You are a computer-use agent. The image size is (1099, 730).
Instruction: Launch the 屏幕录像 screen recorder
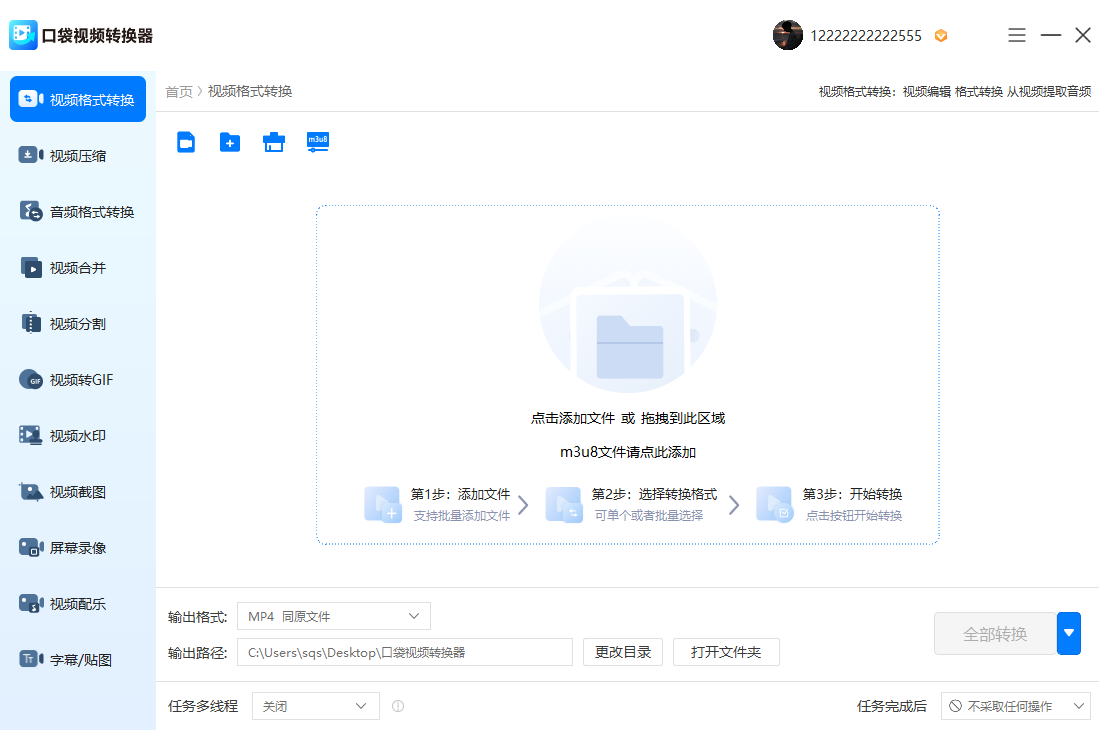click(77, 547)
